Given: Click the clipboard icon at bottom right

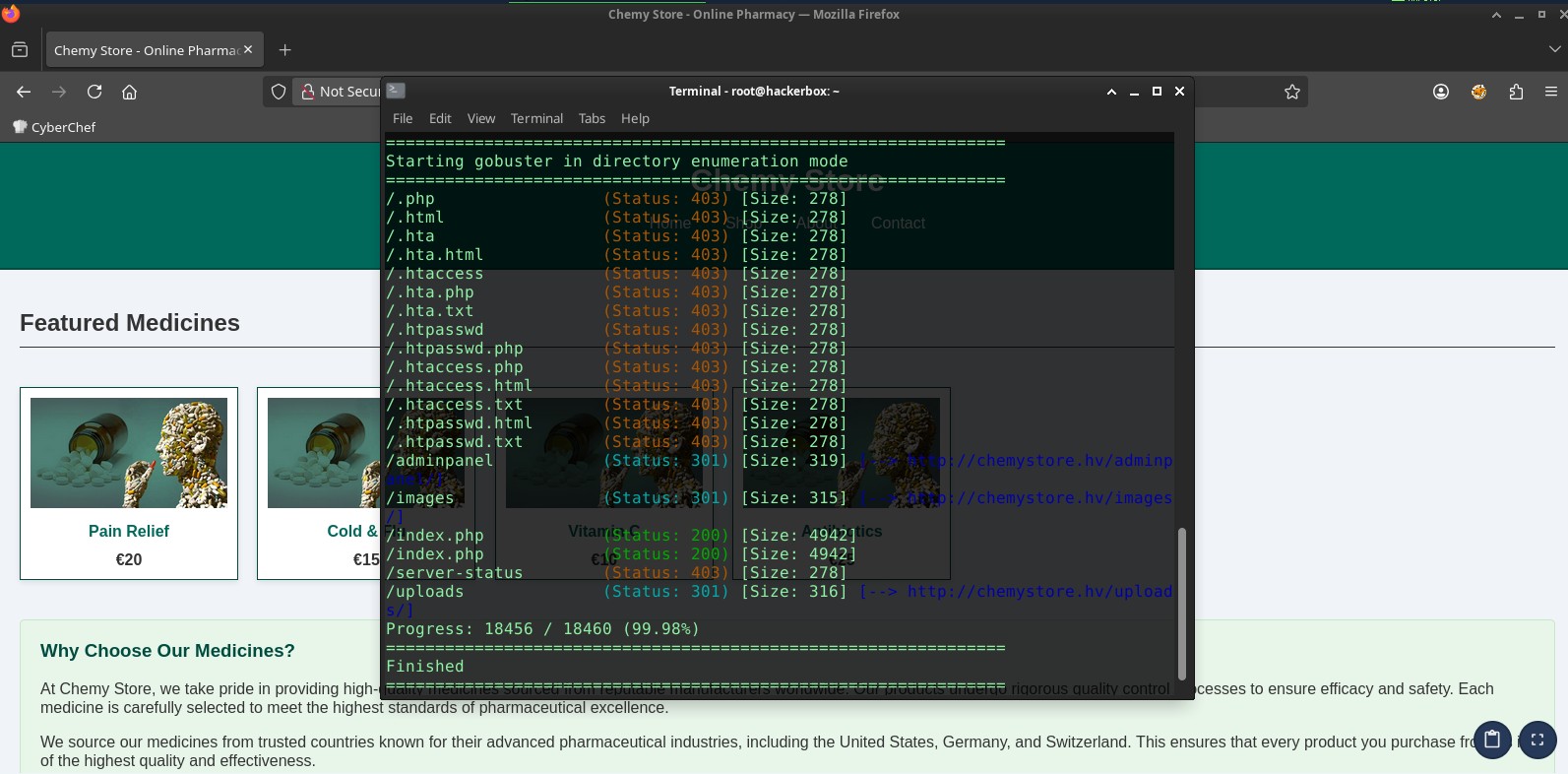Looking at the screenshot, I should click(x=1492, y=740).
